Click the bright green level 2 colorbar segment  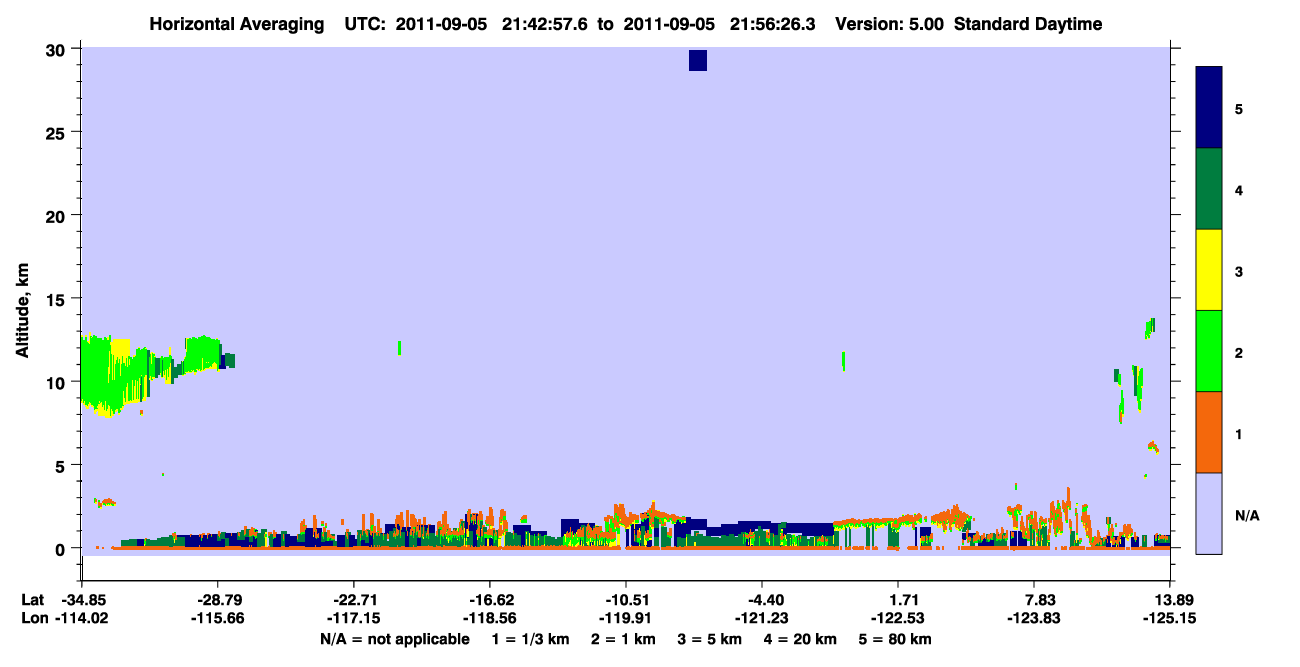[1209, 351]
